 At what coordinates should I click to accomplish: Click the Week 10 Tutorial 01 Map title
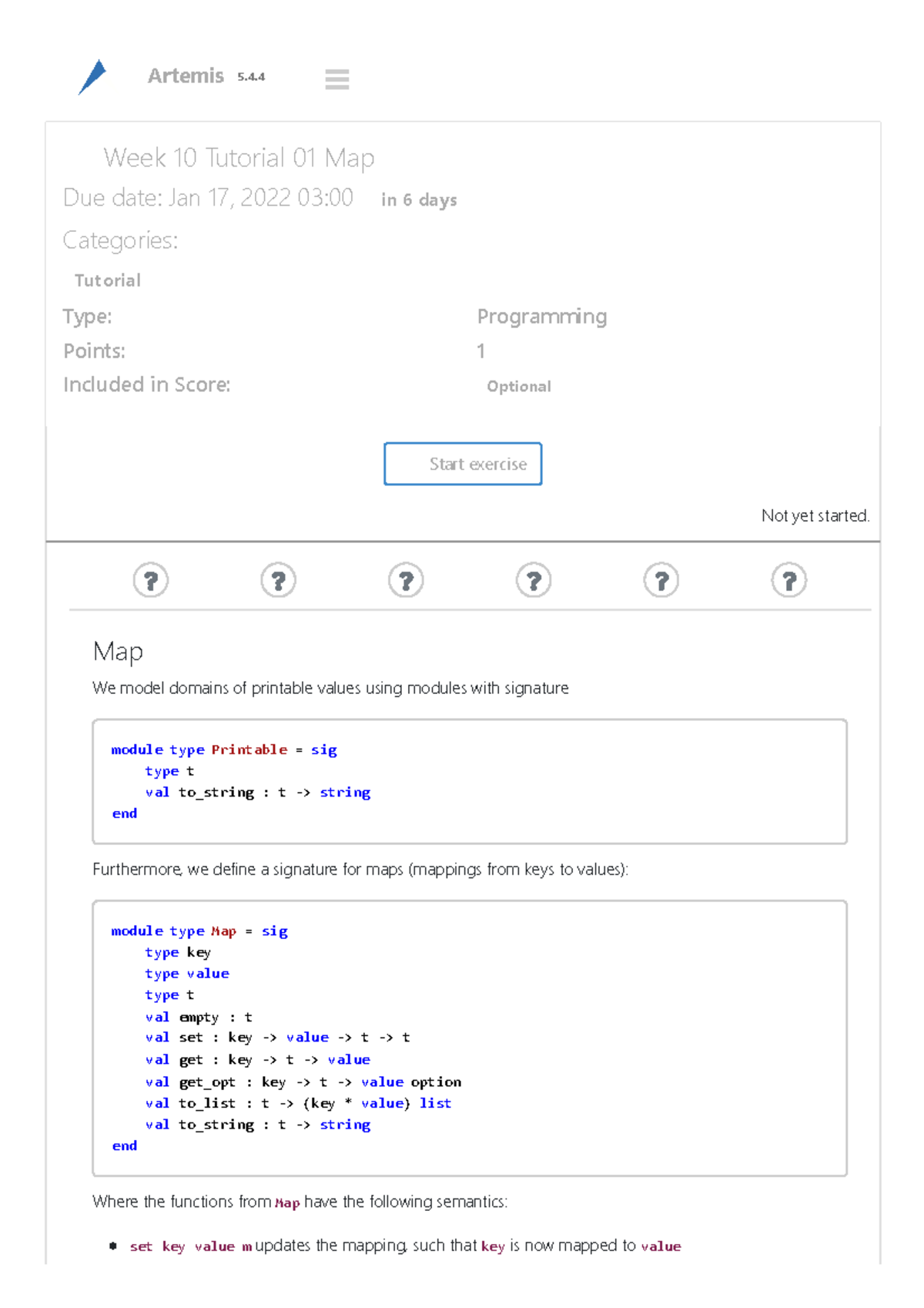[x=239, y=158]
